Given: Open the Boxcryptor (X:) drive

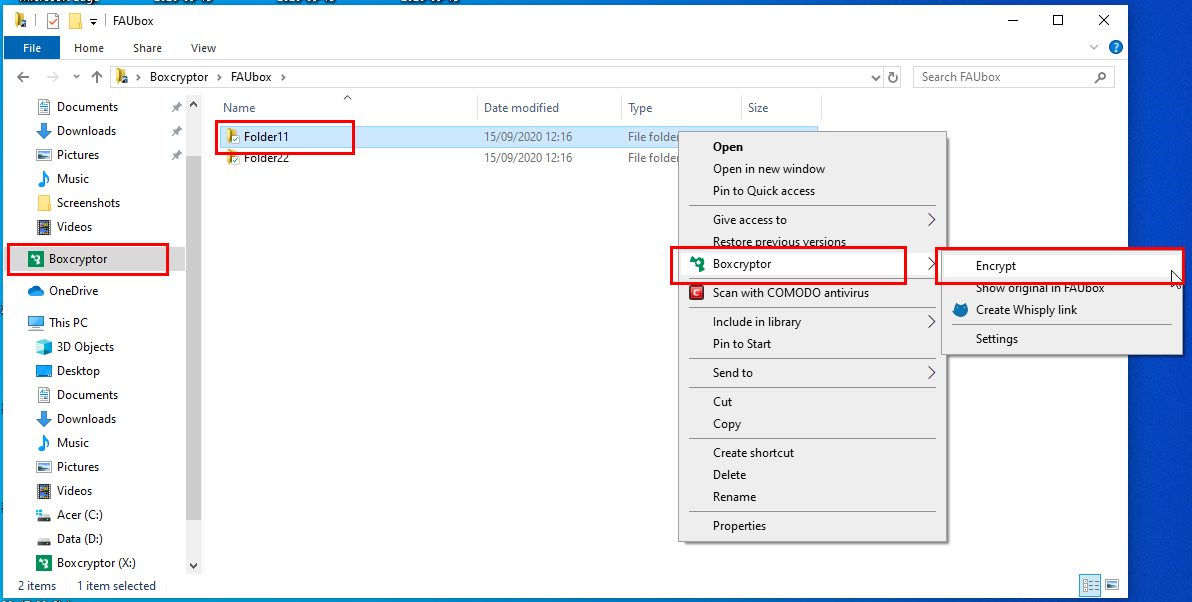Looking at the screenshot, I should pyautogui.click(x=96, y=563).
